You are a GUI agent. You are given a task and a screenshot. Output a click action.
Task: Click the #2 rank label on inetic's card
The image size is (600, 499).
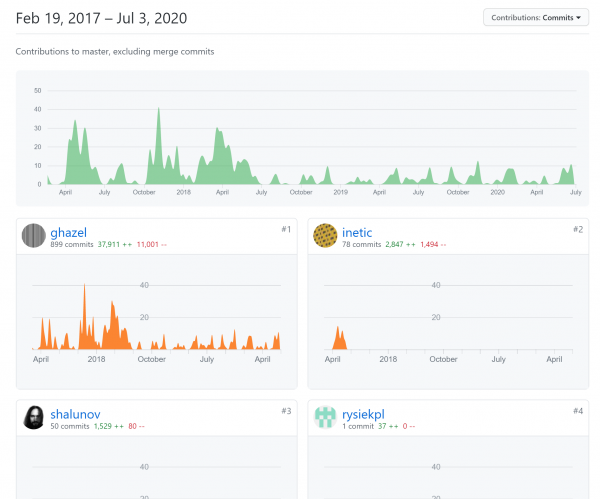pos(578,229)
